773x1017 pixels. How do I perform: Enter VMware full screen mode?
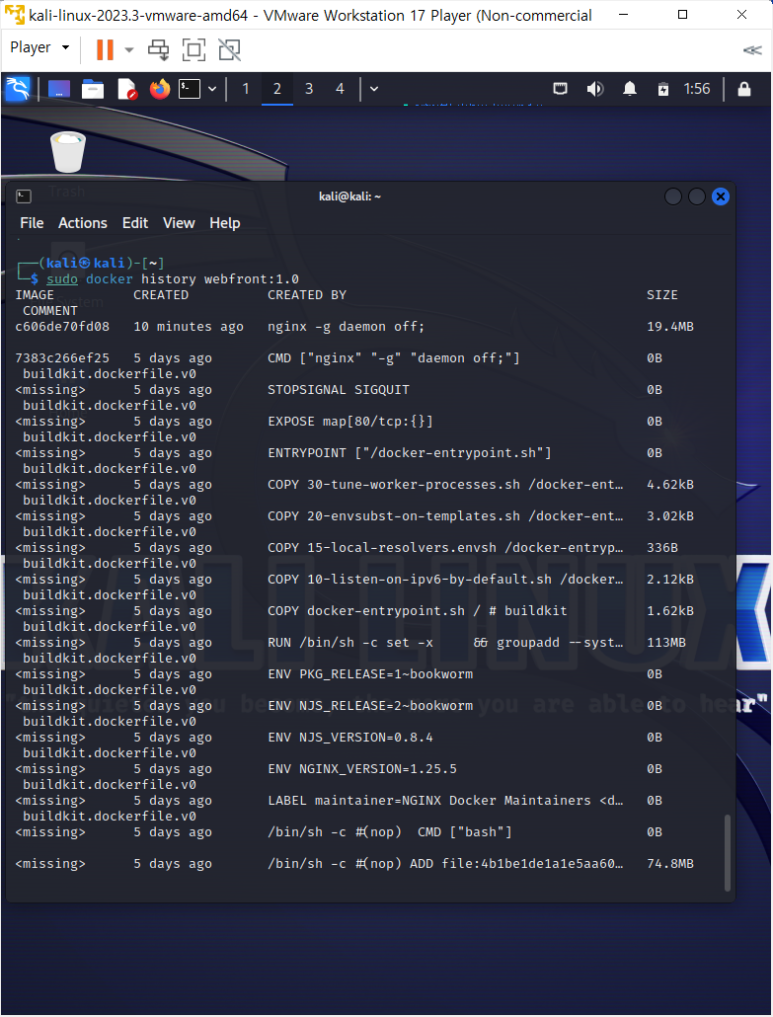click(x=194, y=49)
